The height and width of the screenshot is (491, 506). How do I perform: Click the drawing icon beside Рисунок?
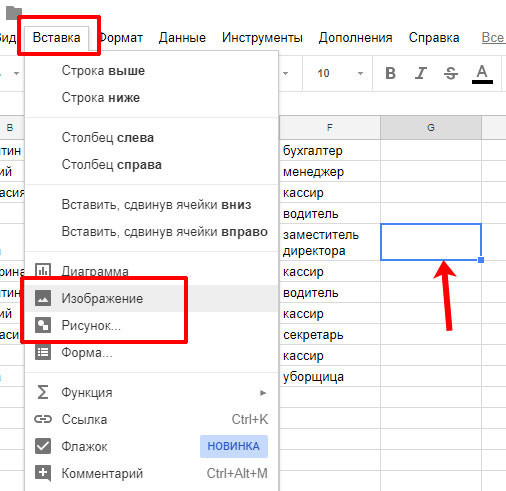[43, 325]
